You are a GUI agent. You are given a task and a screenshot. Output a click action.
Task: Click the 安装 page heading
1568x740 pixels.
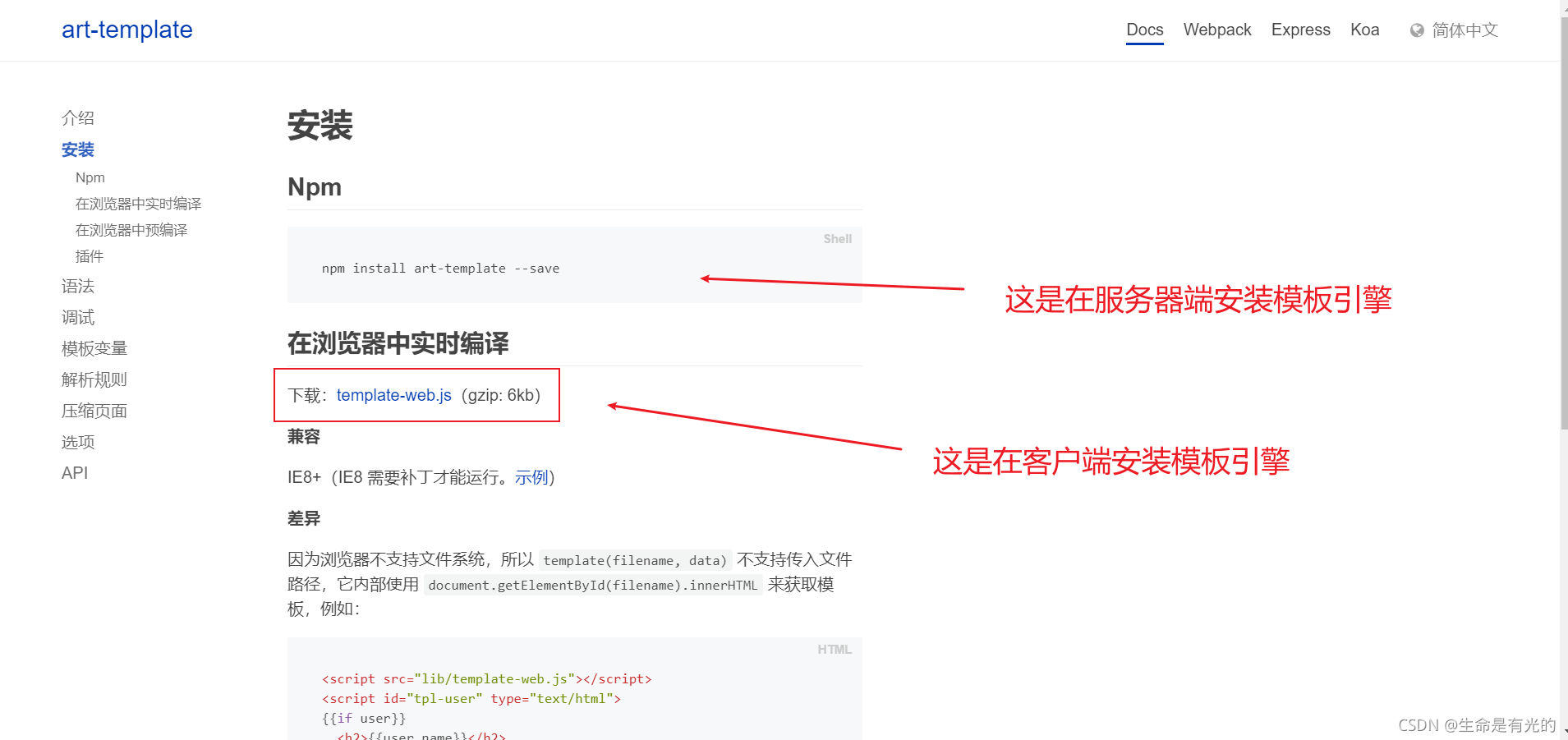point(320,126)
